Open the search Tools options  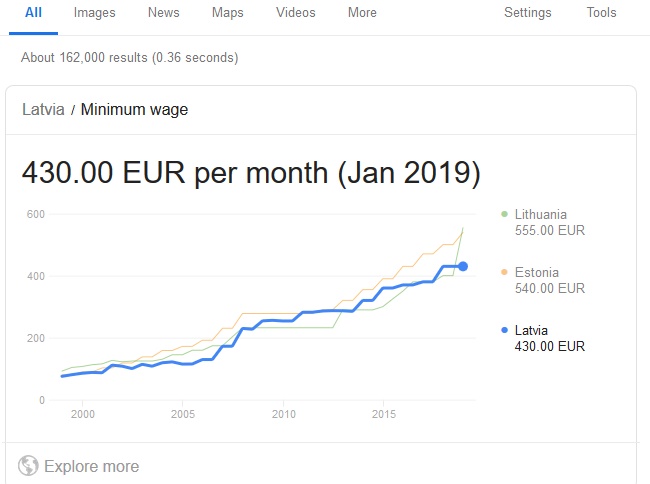(x=601, y=12)
